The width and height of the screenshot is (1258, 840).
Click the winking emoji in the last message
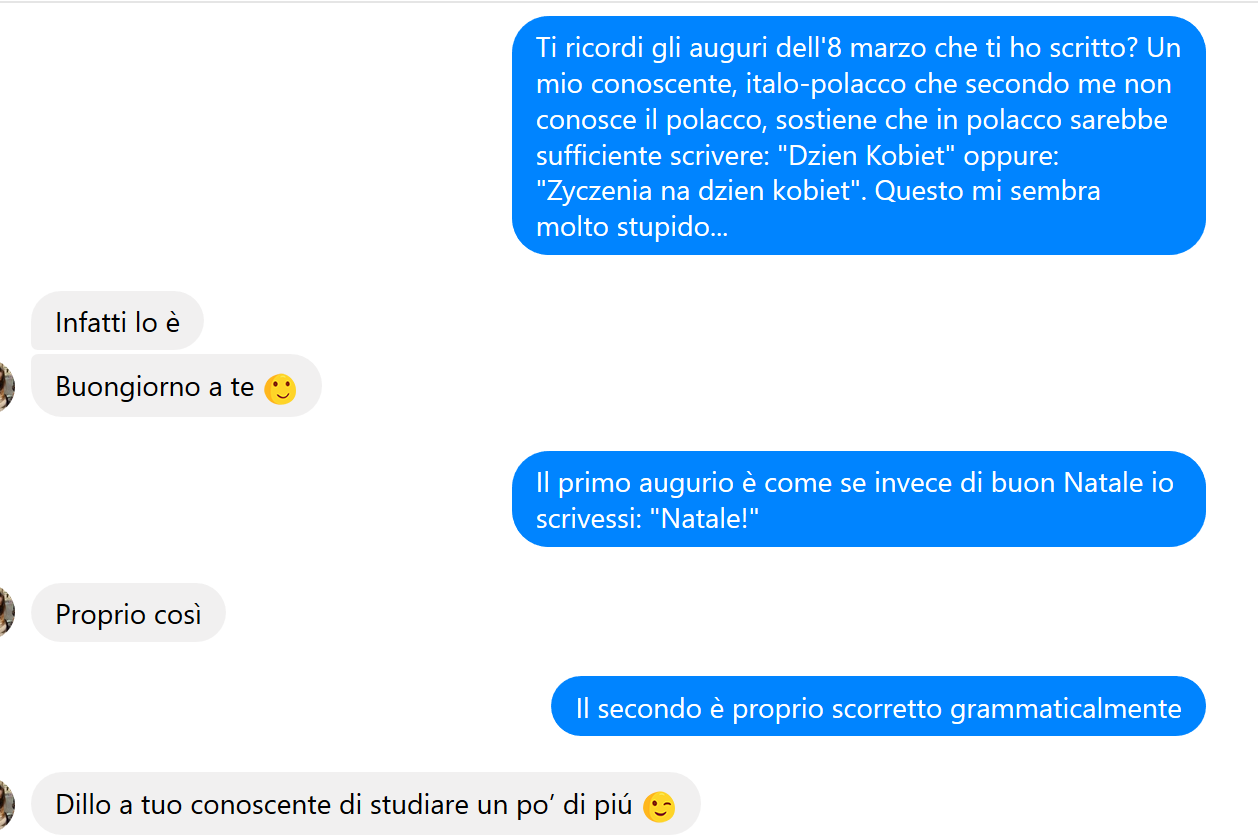coord(658,806)
